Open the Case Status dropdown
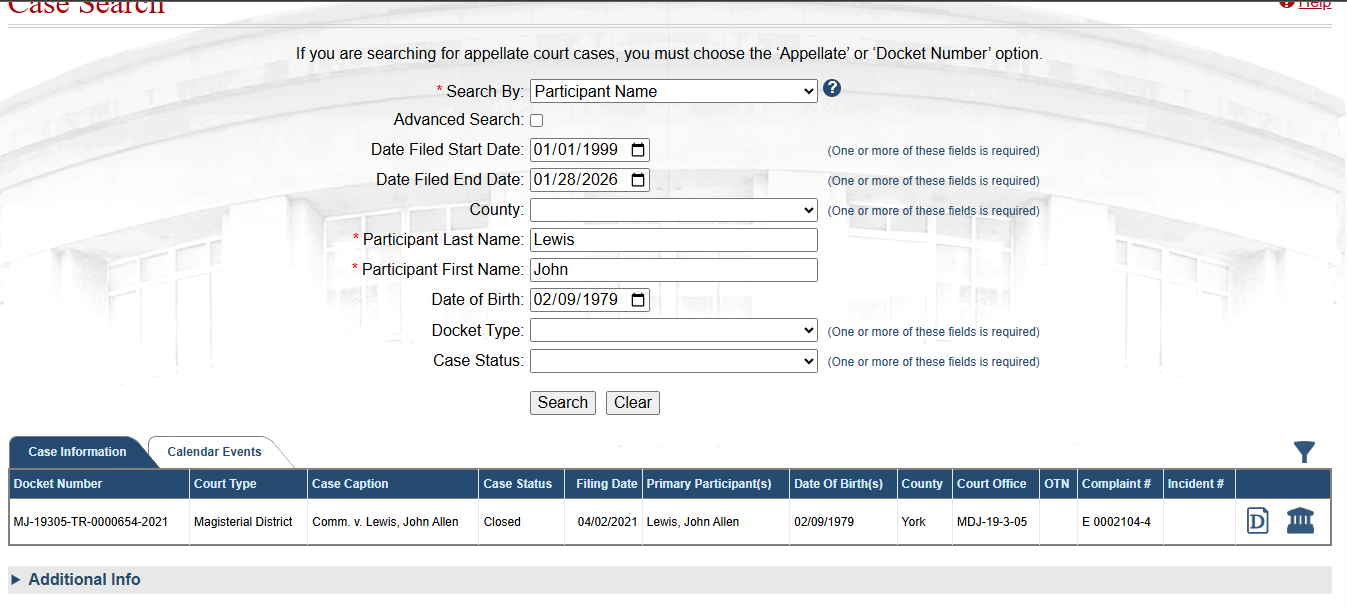The height and width of the screenshot is (608, 1347). click(673, 361)
